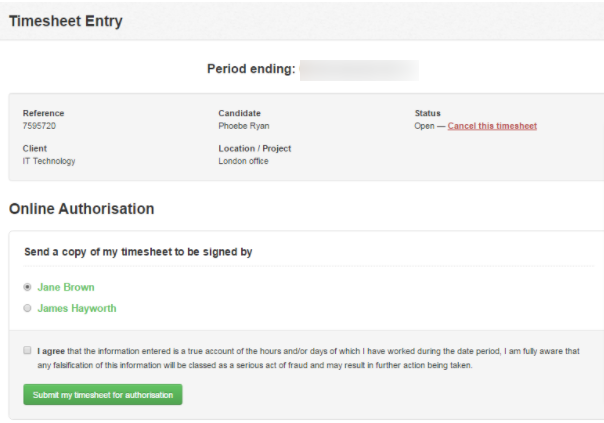Click Cancel this timesheet link
Image resolution: width=604 pixels, height=423 pixels.
(492, 126)
